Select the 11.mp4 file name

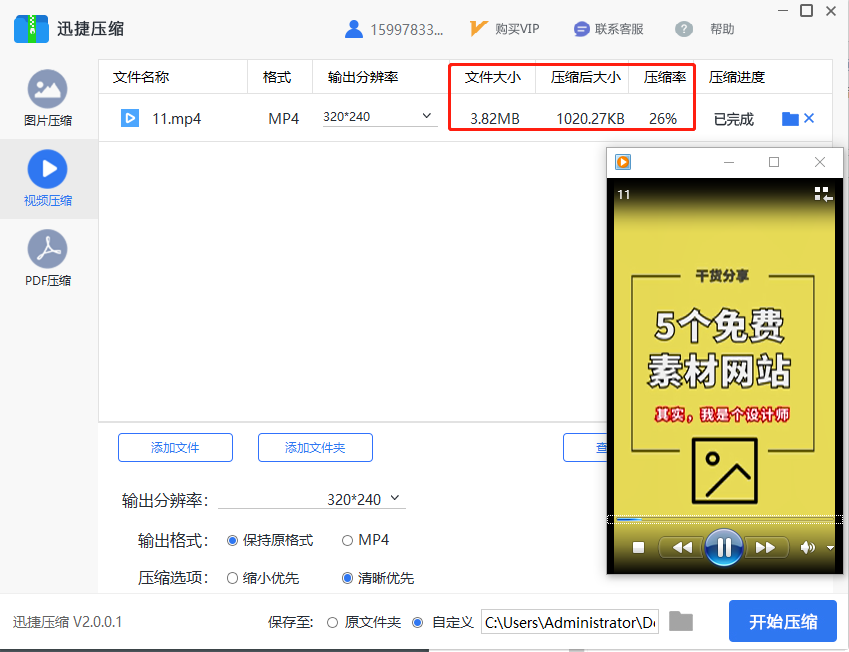(177, 119)
